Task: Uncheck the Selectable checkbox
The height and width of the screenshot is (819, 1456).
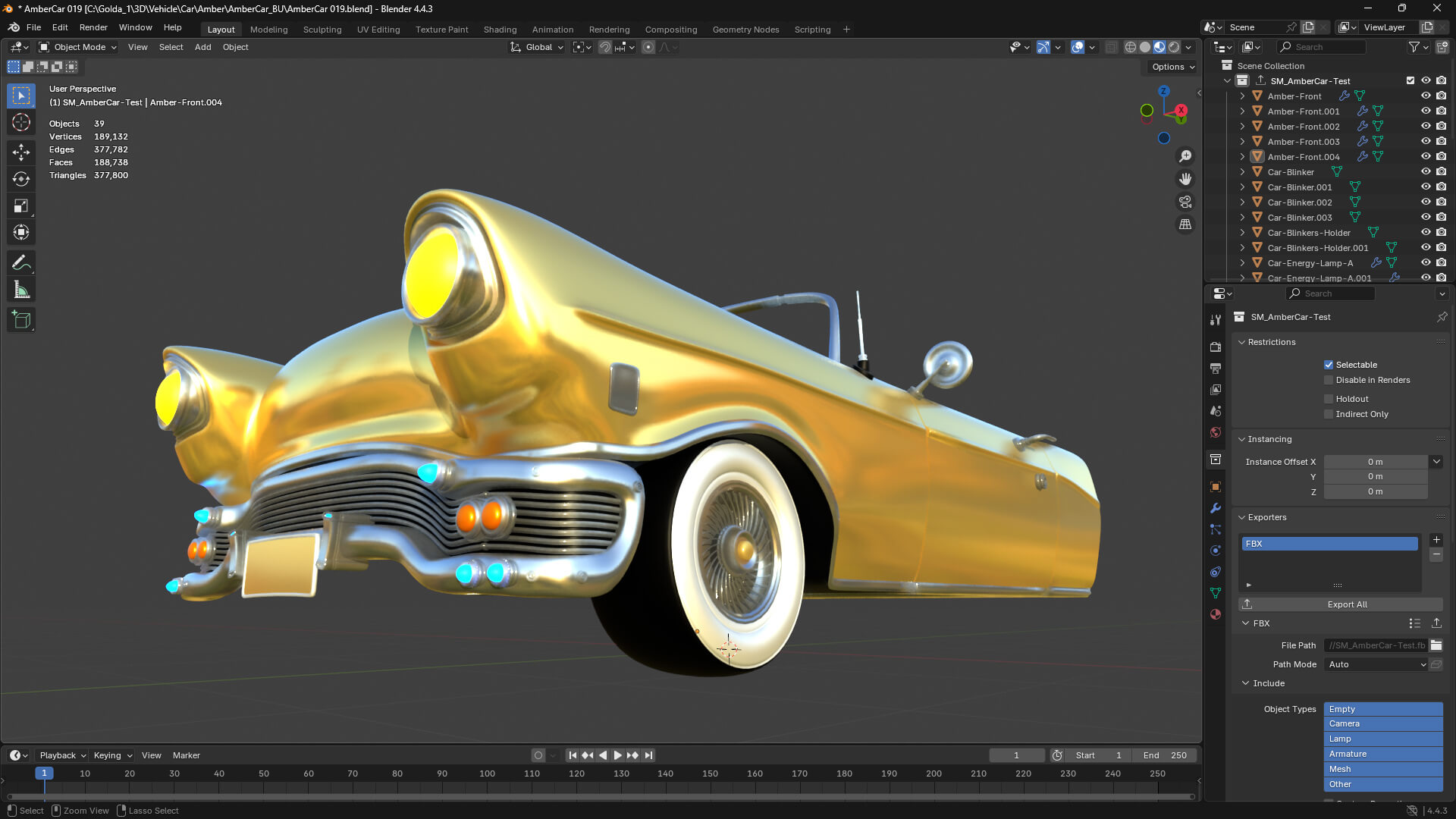Action: [1329, 365]
